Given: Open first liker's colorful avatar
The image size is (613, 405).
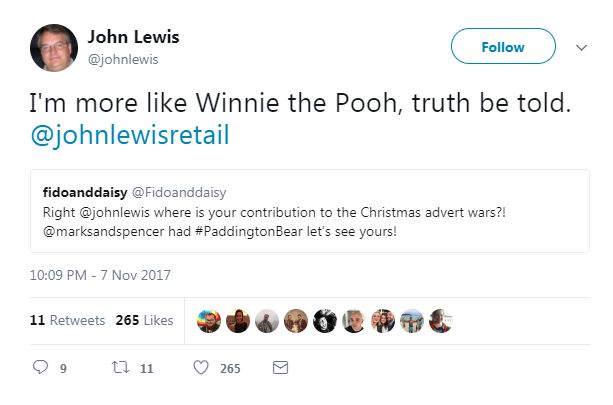Looking at the screenshot, I should [x=209, y=321].
